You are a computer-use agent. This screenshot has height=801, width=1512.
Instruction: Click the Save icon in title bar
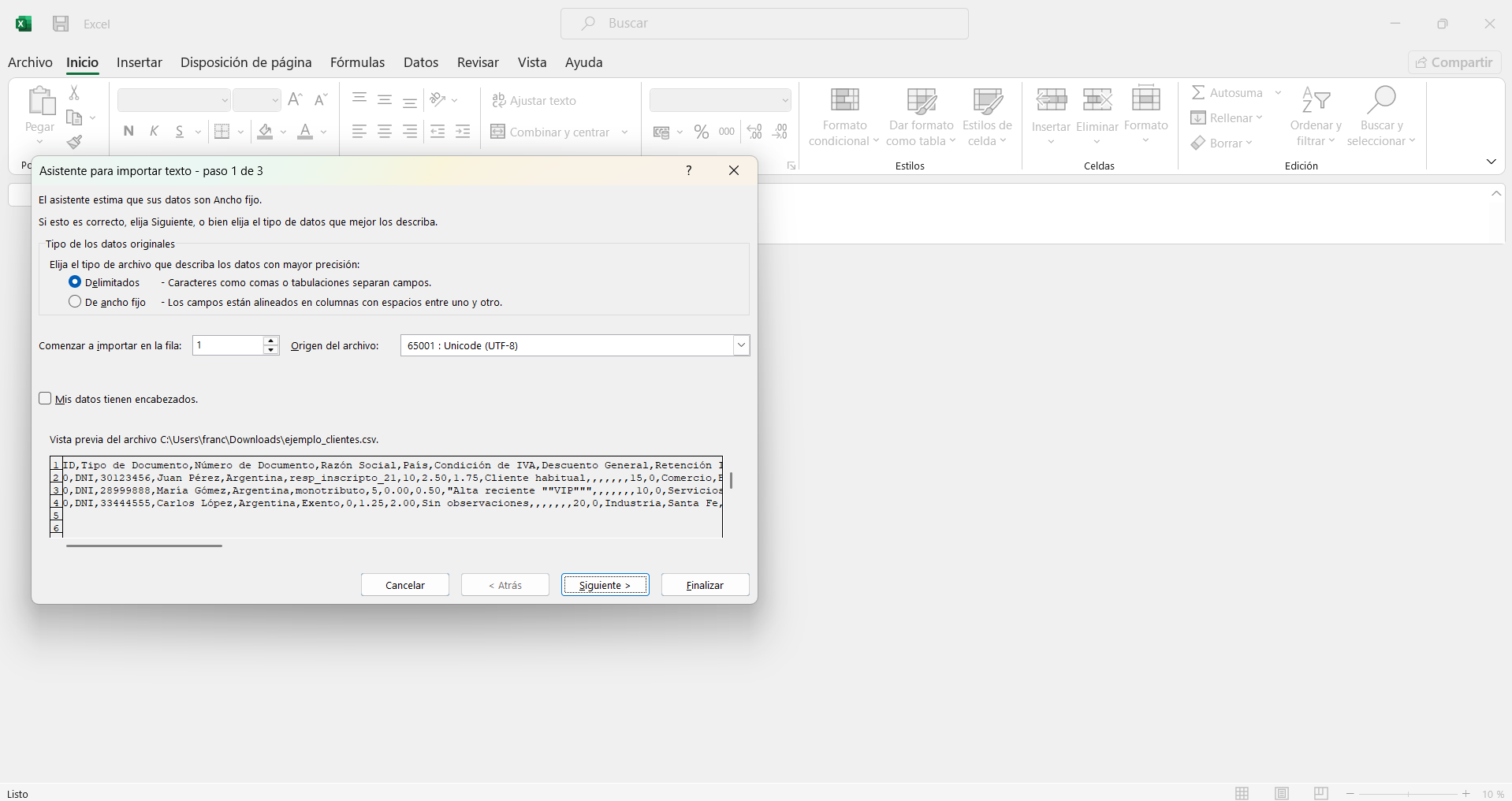click(x=61, y=24)
